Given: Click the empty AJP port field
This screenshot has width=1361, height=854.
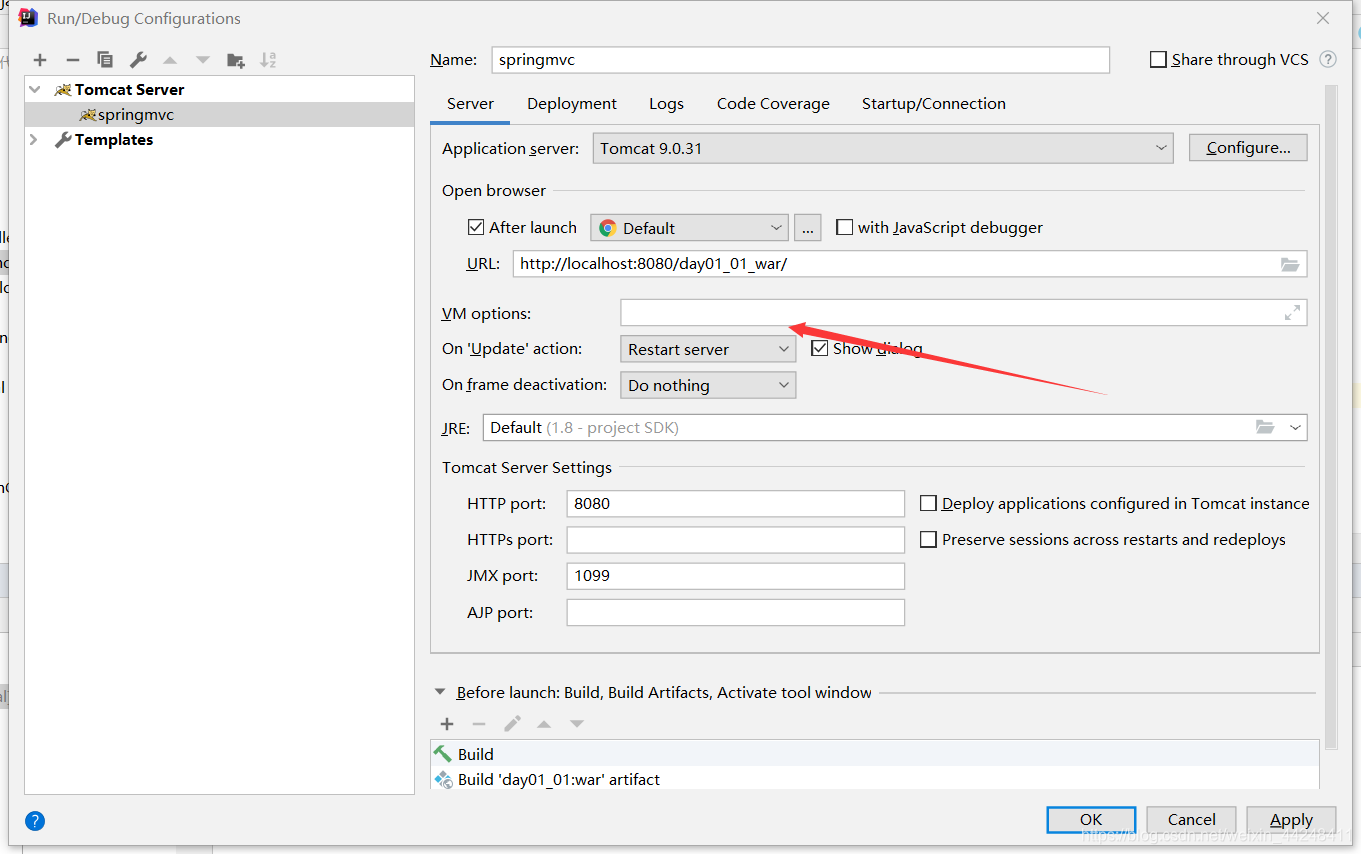Looking at the screenshot, I should [x=735, y=612].
